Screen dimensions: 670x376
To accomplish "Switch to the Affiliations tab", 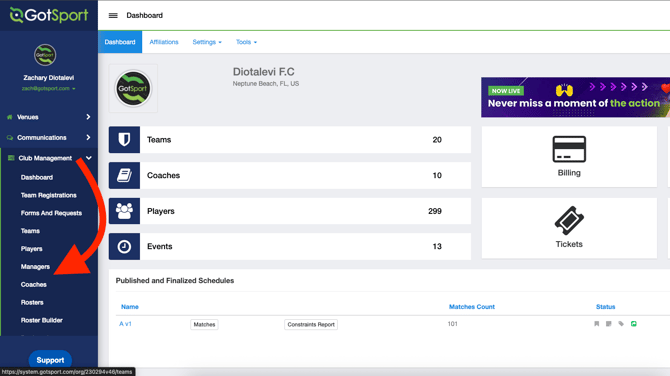I will [x=164, y=42].
